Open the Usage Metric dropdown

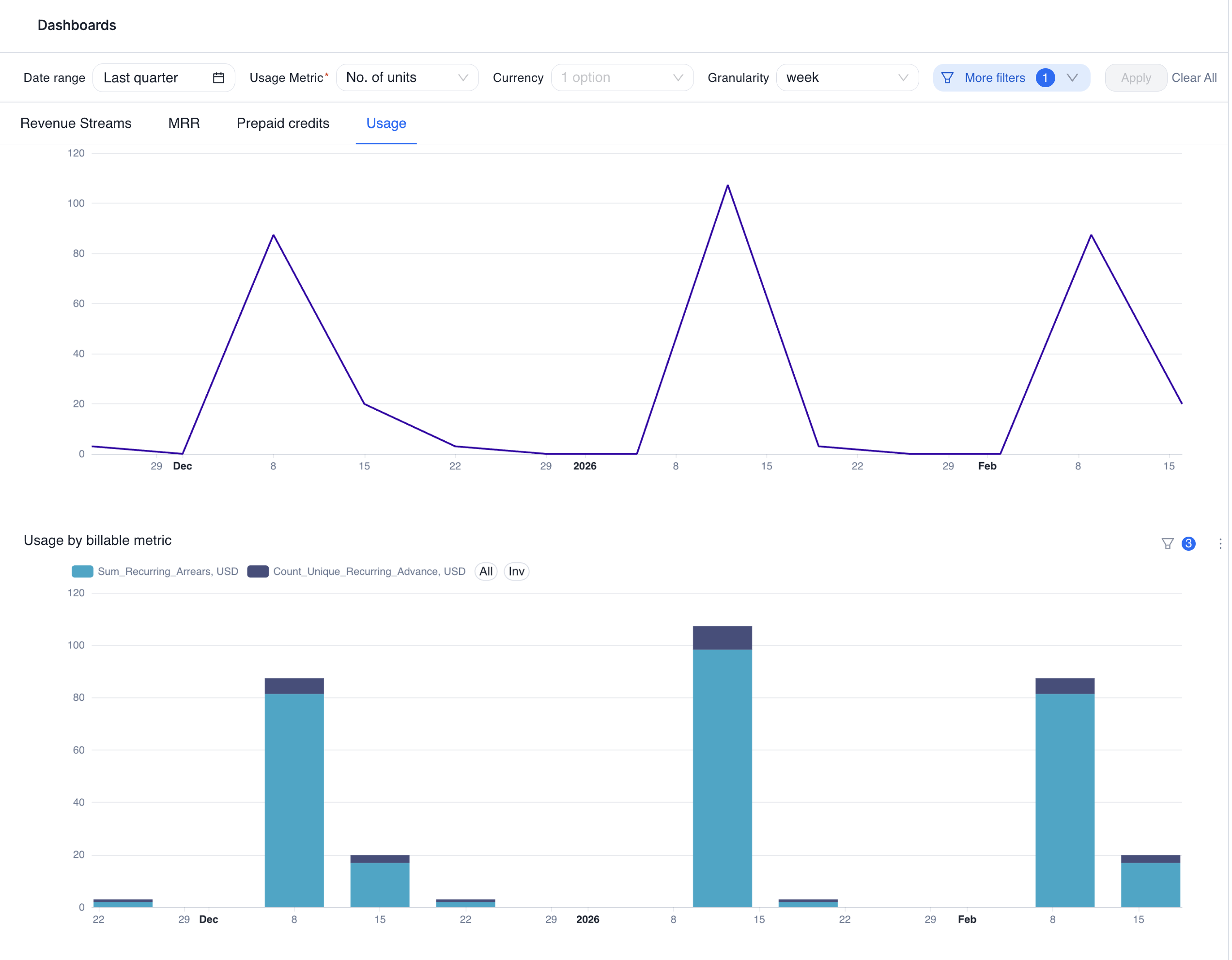coord(407,78)
